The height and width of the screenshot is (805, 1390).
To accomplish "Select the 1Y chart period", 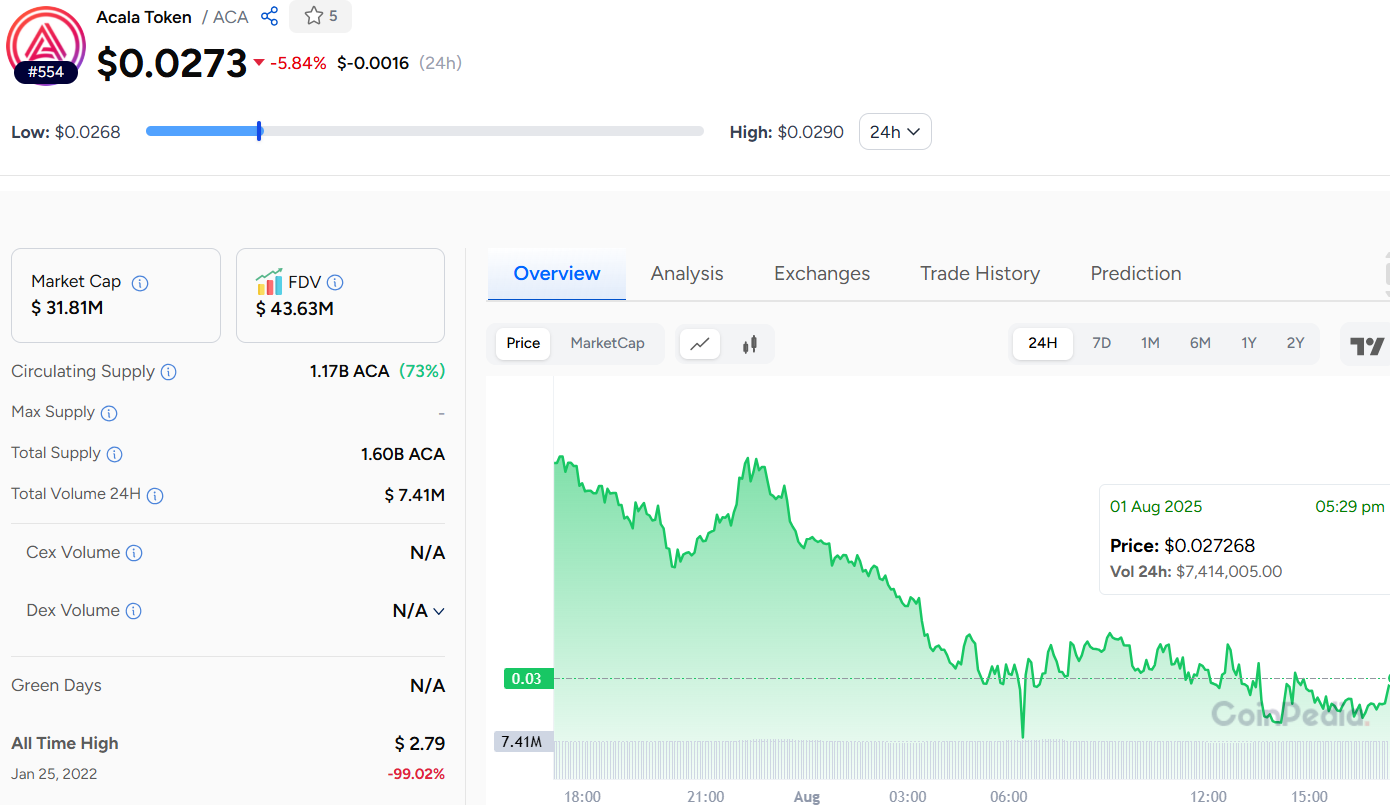I will point(1249,343).
